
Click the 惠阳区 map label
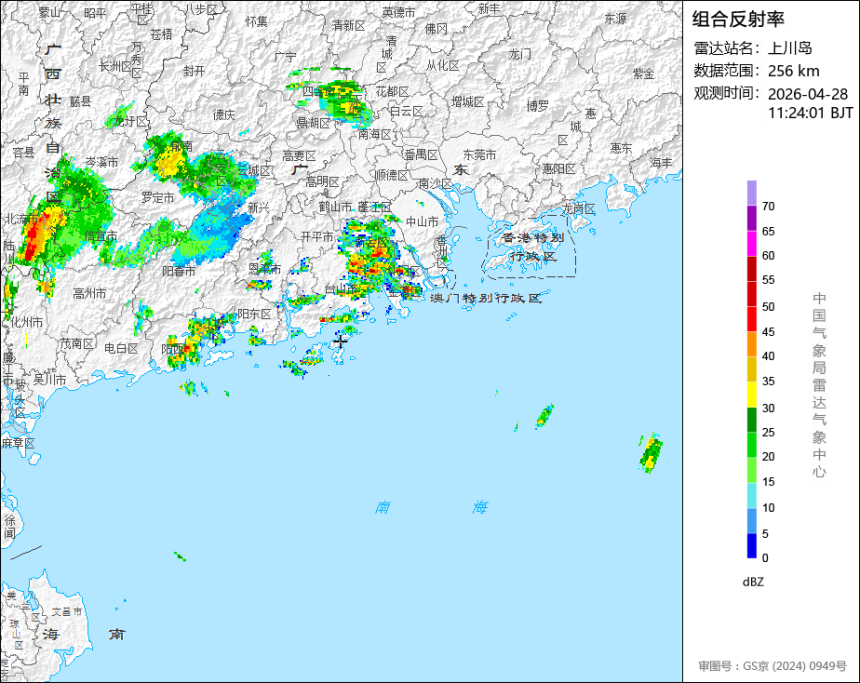559,168
